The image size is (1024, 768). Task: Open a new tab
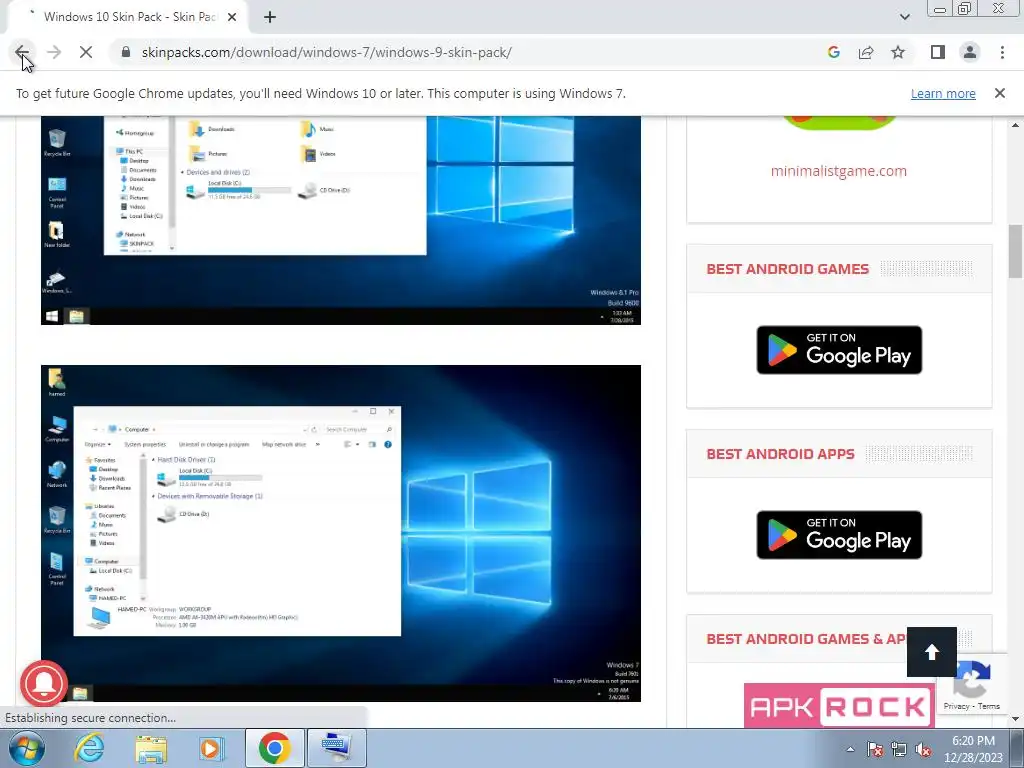pos(270,17)
